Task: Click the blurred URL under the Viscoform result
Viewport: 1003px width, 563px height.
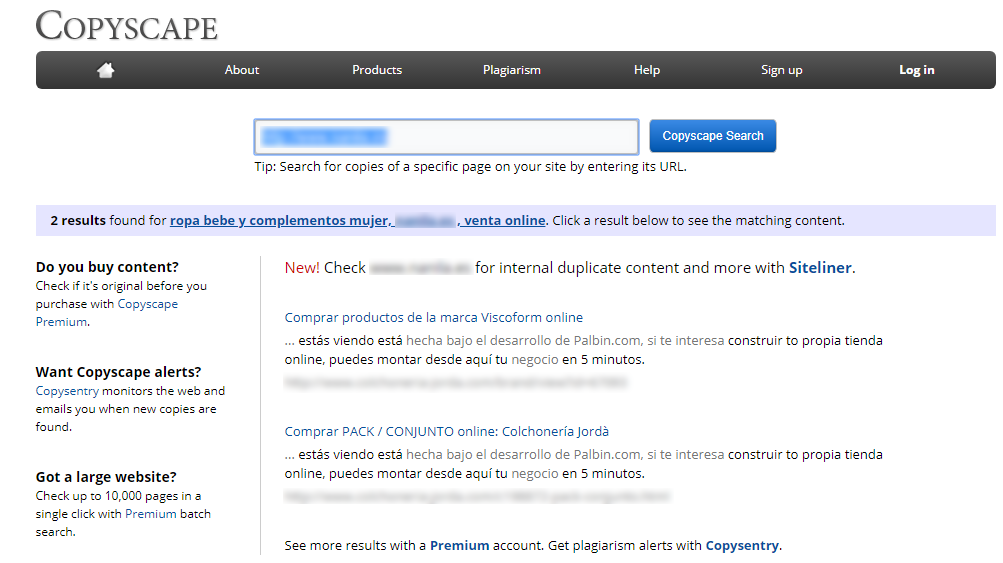Action: pos(455,383)
